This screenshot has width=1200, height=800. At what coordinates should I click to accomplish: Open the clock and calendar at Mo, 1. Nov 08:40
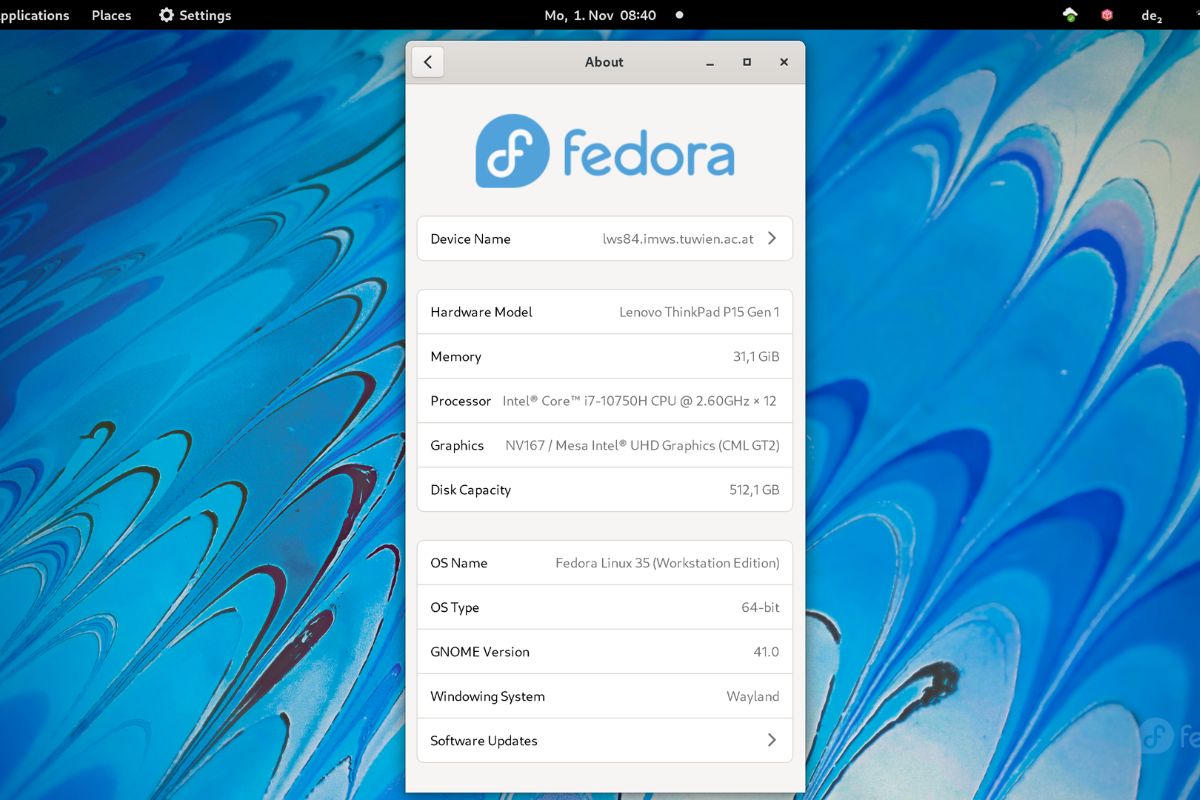(x=600, y=15)
